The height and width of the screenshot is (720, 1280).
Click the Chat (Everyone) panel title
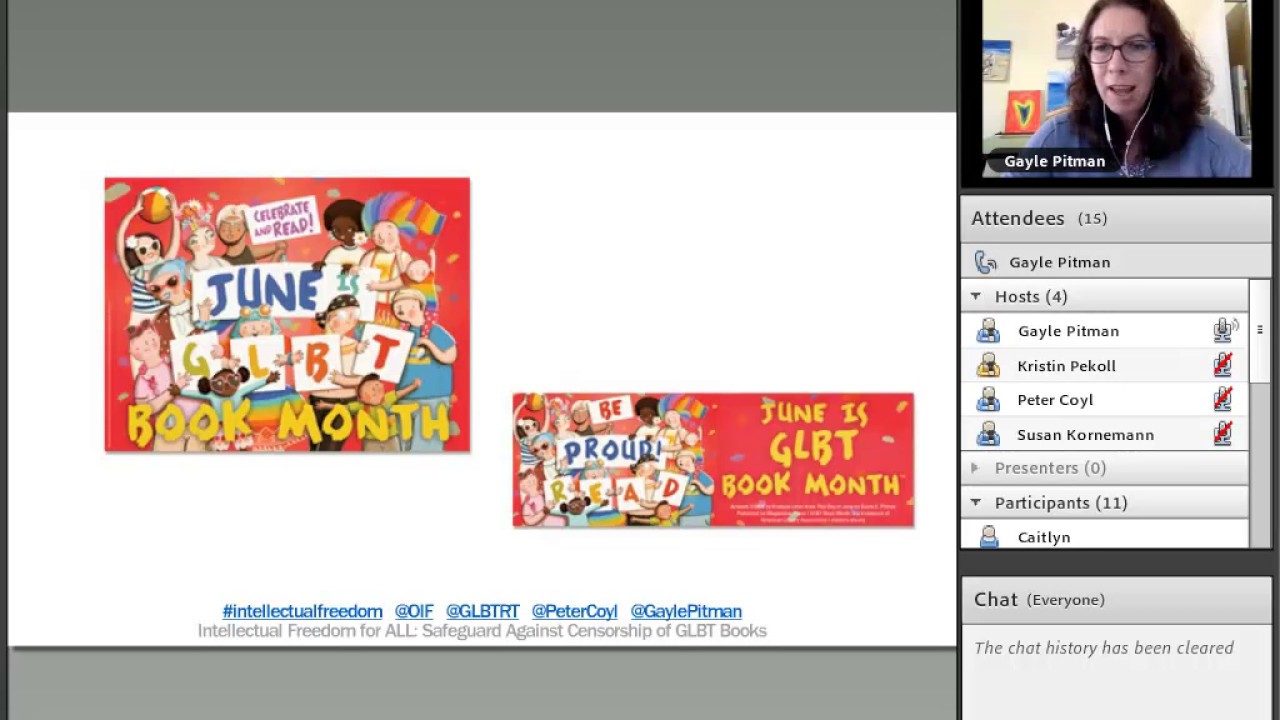pyautogui.click(x=1039, y=599)
